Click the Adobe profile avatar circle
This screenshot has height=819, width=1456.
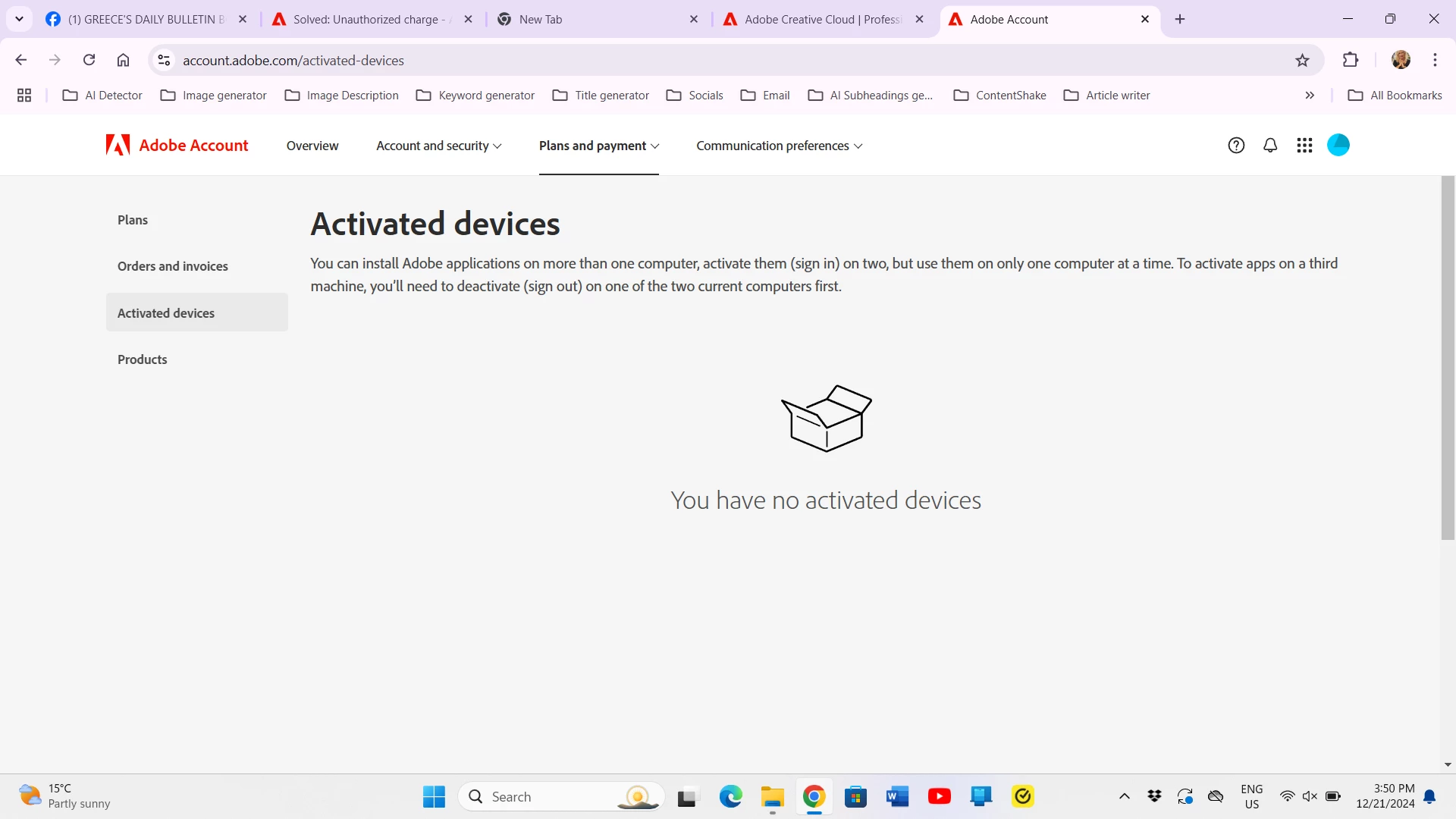tap(1338, 145)
